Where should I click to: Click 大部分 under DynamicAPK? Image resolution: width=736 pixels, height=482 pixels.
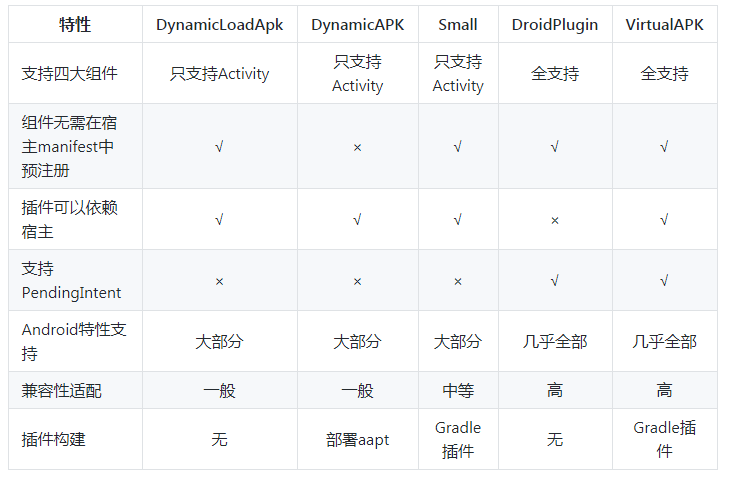(x=358, y=341)
